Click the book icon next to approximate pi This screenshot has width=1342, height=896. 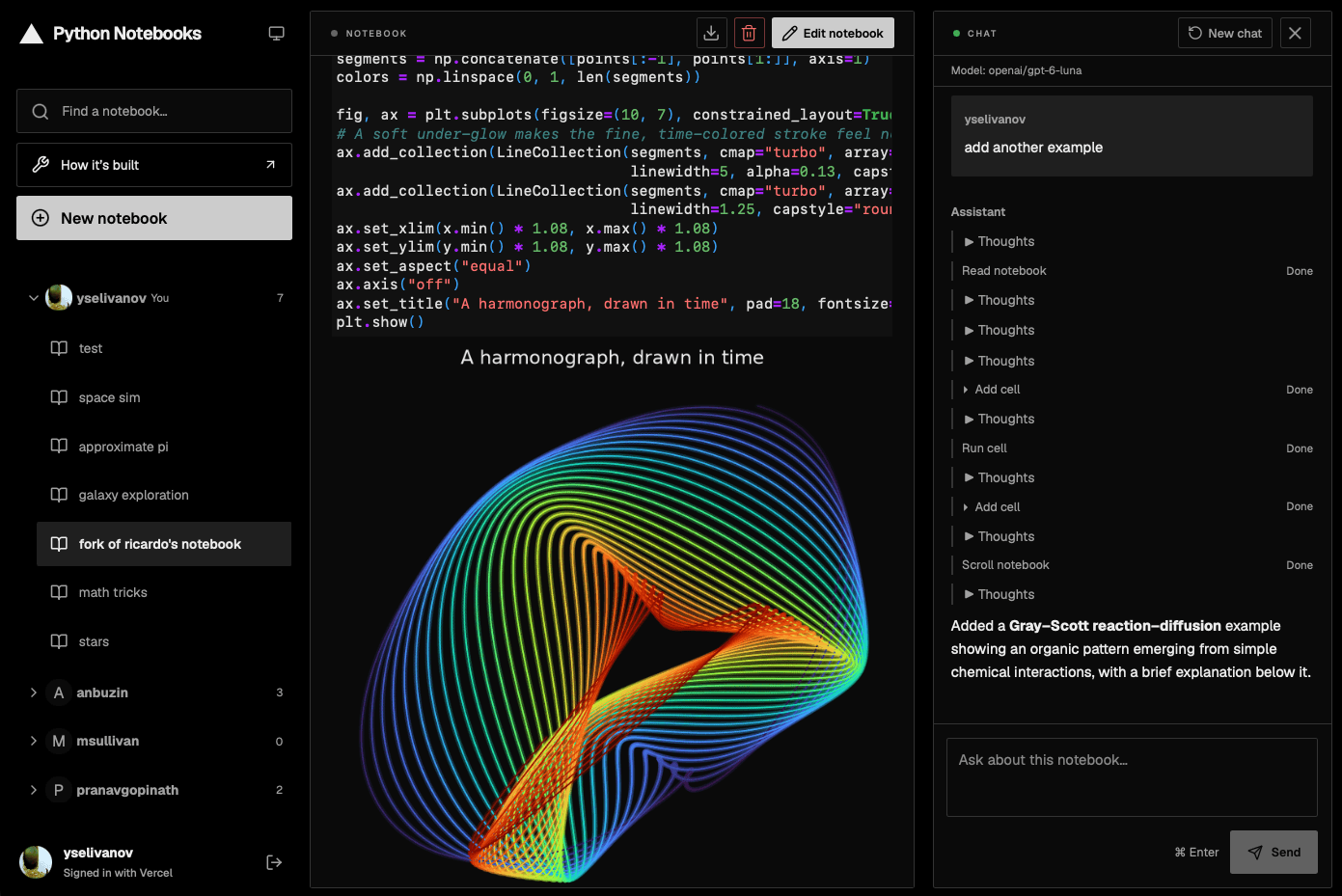coord(59,446)
